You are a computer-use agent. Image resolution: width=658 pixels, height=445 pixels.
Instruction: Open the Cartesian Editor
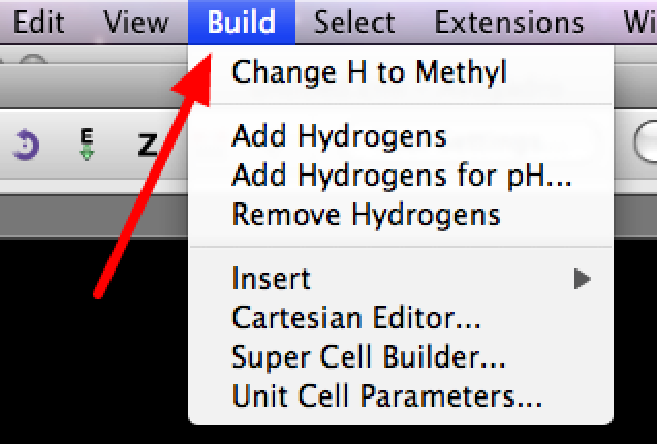(356, 318)
